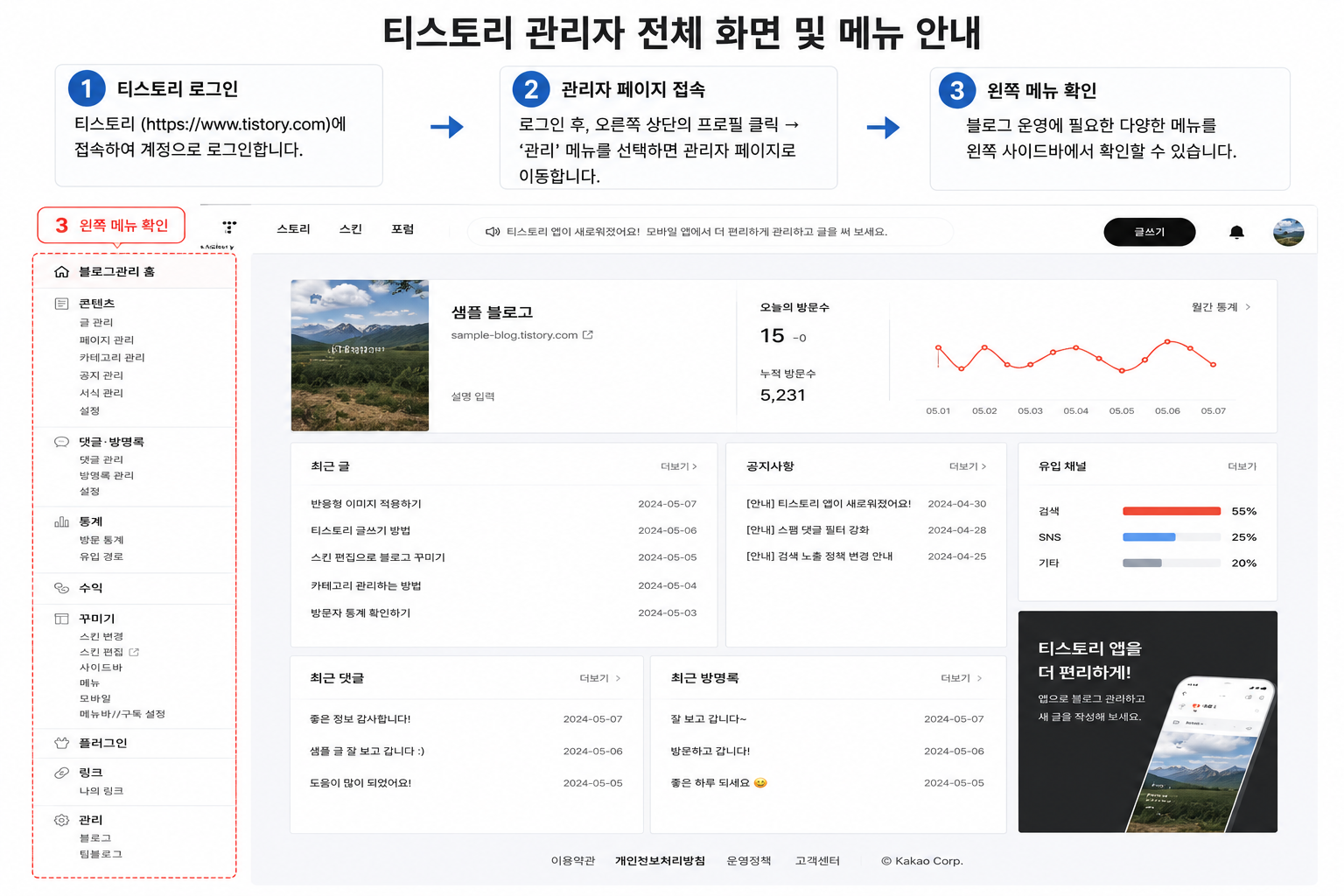Click the dotted apps icon beside 스토리
1344x896 pixels.
[x=229, y=227]
